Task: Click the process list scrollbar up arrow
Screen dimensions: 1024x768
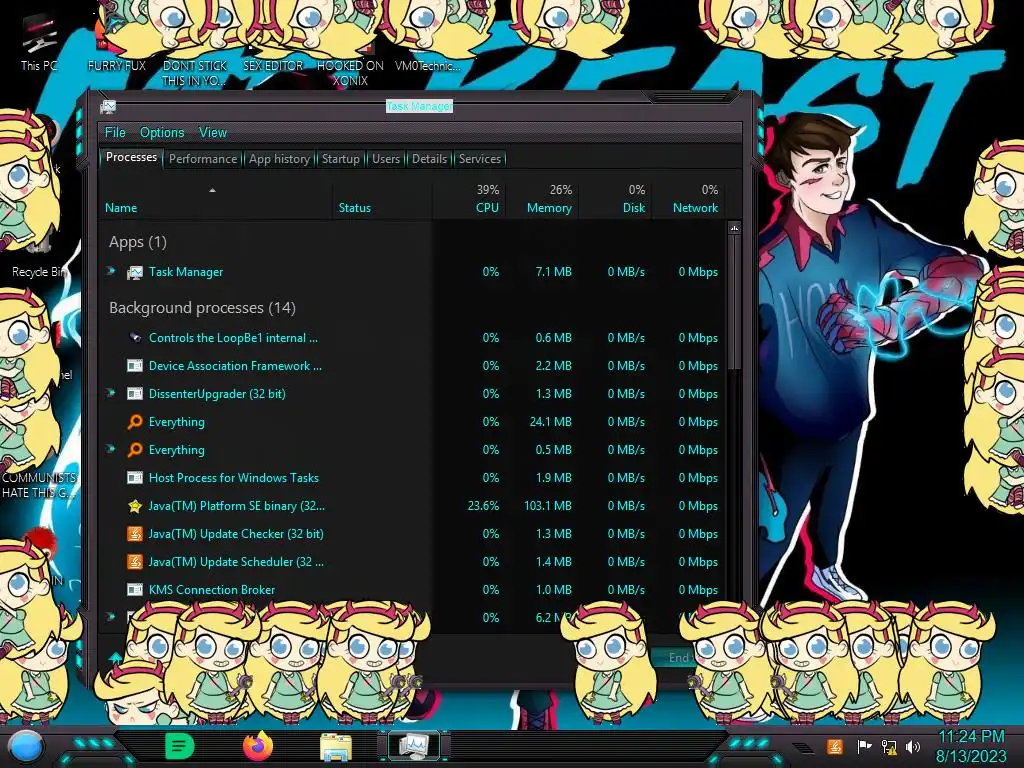Action: [x=735, y=229]
